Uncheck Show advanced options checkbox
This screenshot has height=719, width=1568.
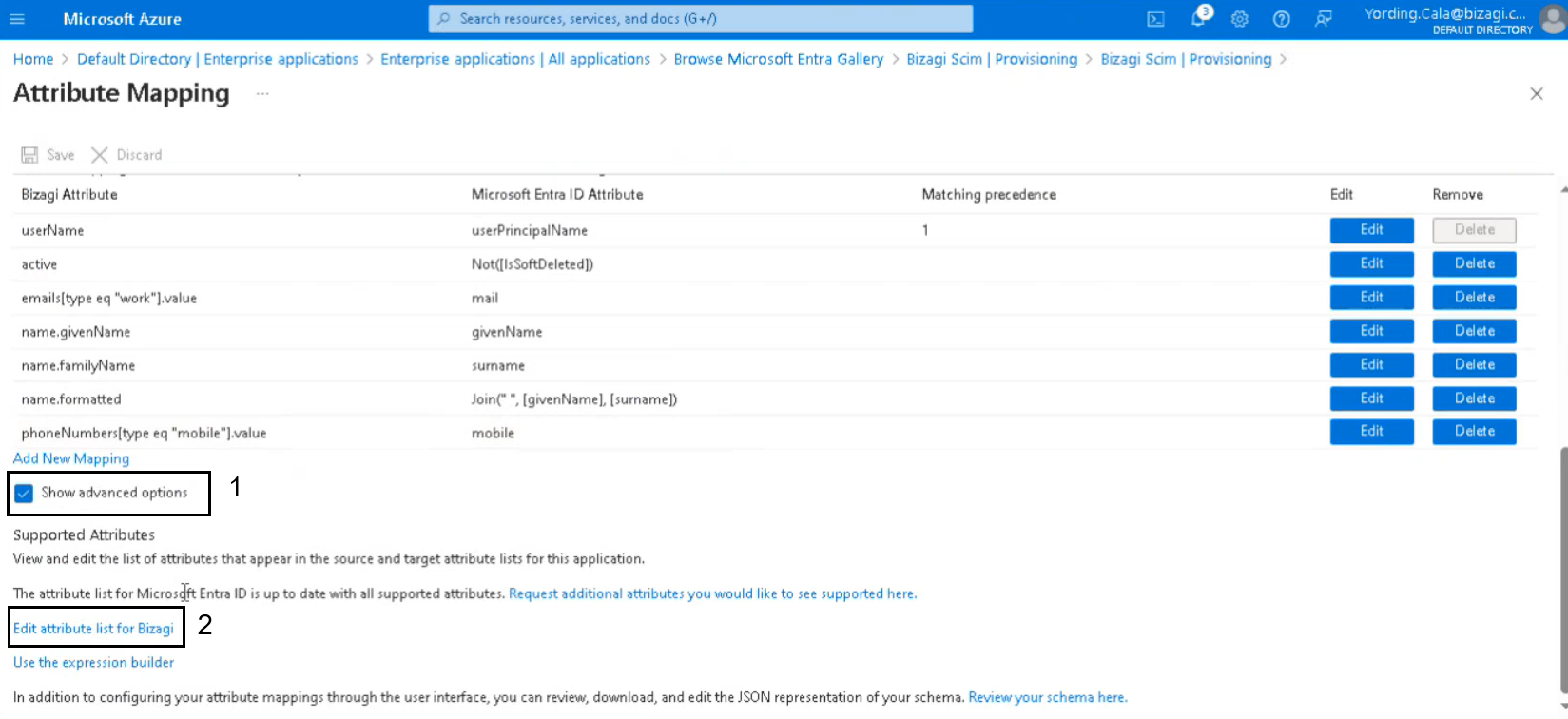click(24, 494)
